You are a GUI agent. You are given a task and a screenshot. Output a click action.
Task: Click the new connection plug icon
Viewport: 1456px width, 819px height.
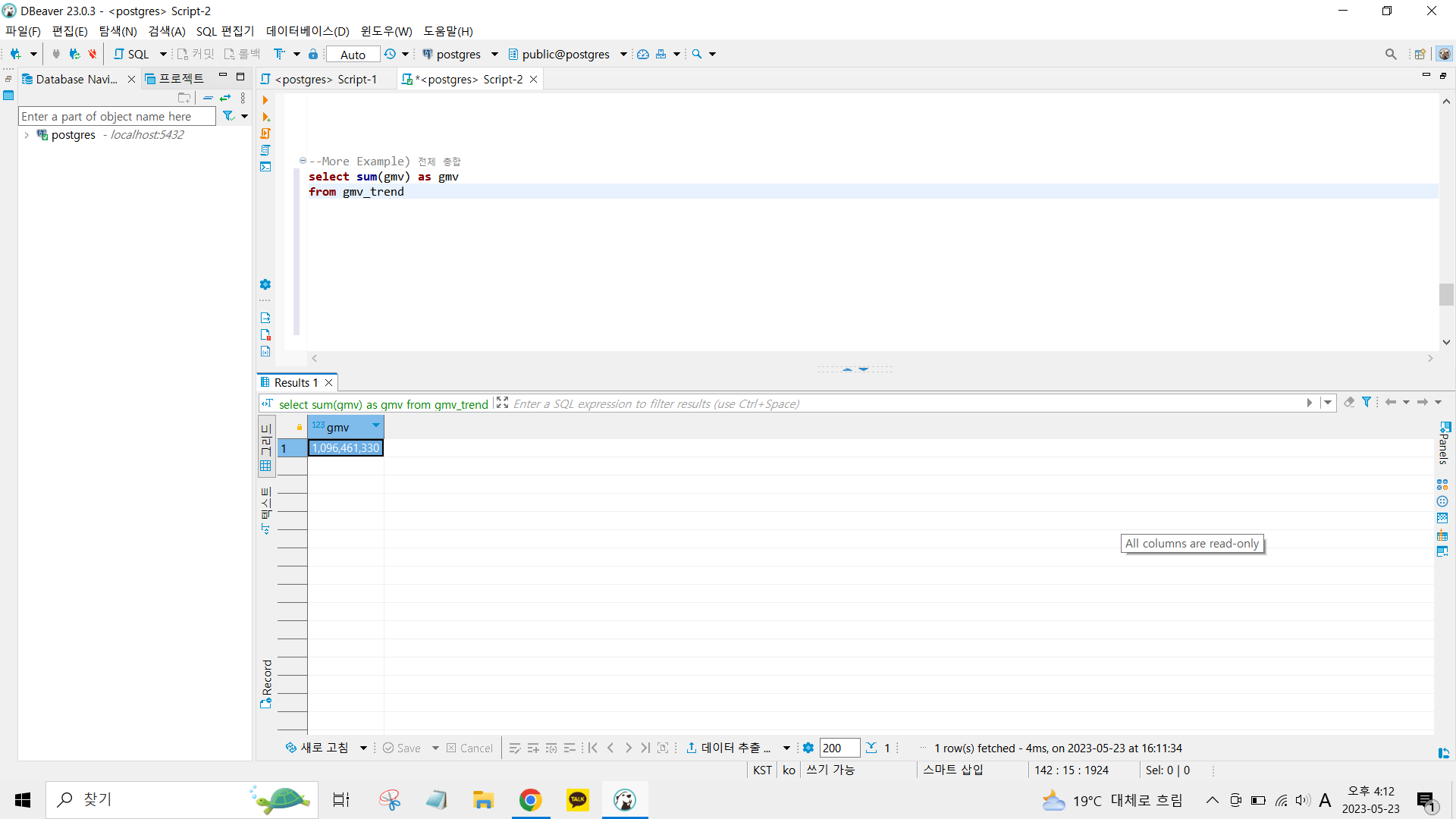15,54
